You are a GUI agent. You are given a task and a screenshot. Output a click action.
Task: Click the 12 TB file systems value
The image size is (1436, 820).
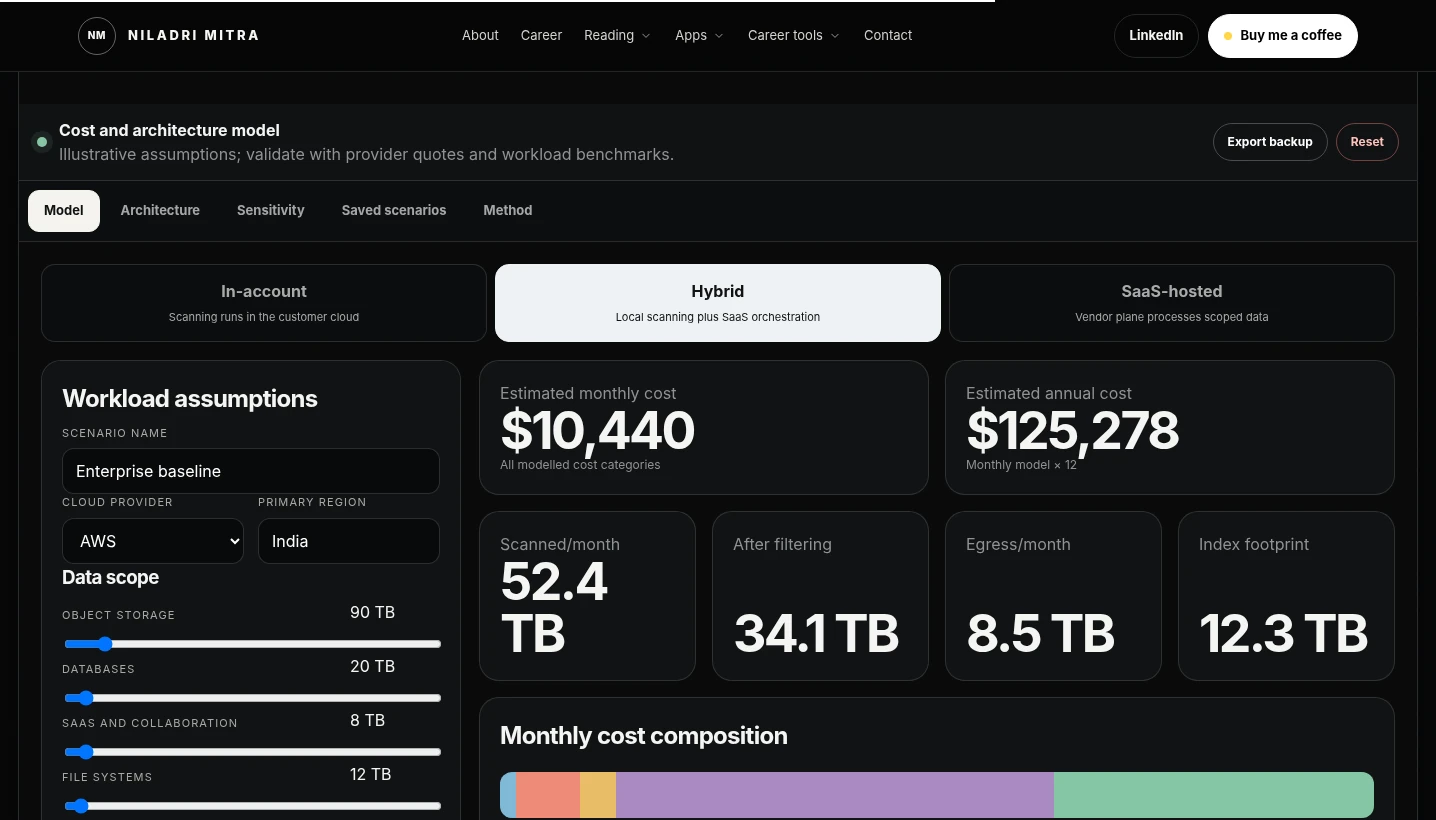pos(370,774)
